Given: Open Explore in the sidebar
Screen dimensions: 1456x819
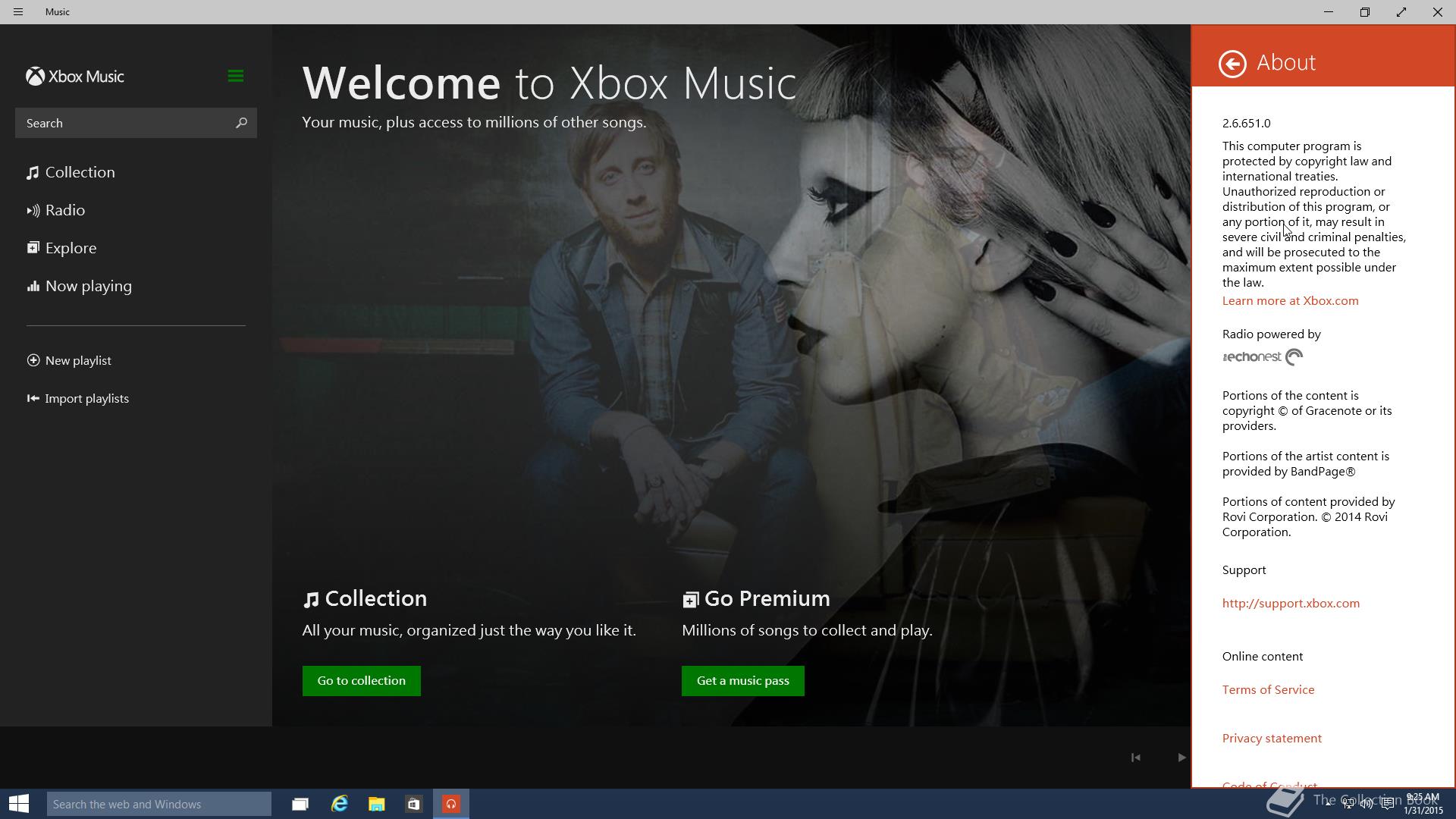Looking at the screenshot, I should point(62,248).
